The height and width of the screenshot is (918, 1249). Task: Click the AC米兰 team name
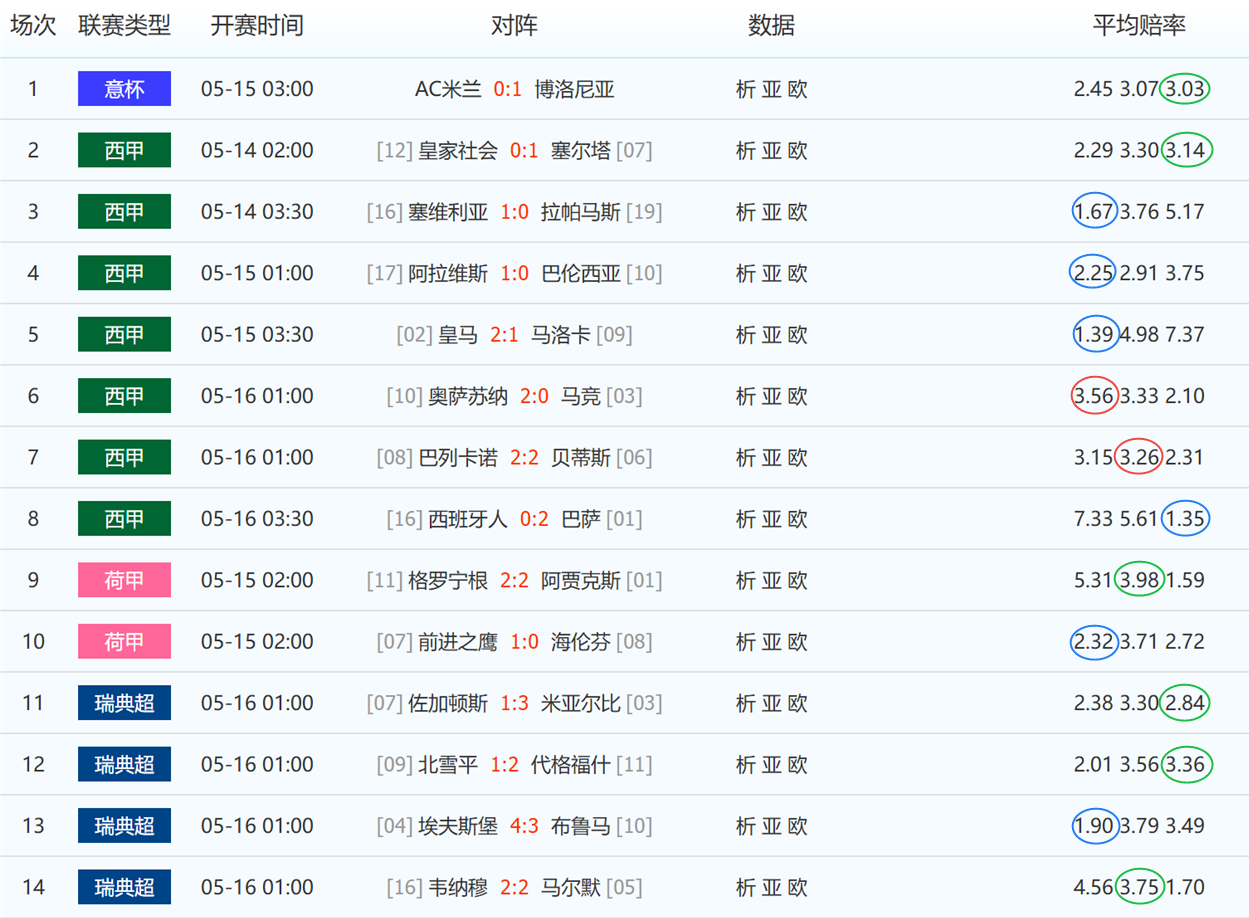[x=448, y=89]
